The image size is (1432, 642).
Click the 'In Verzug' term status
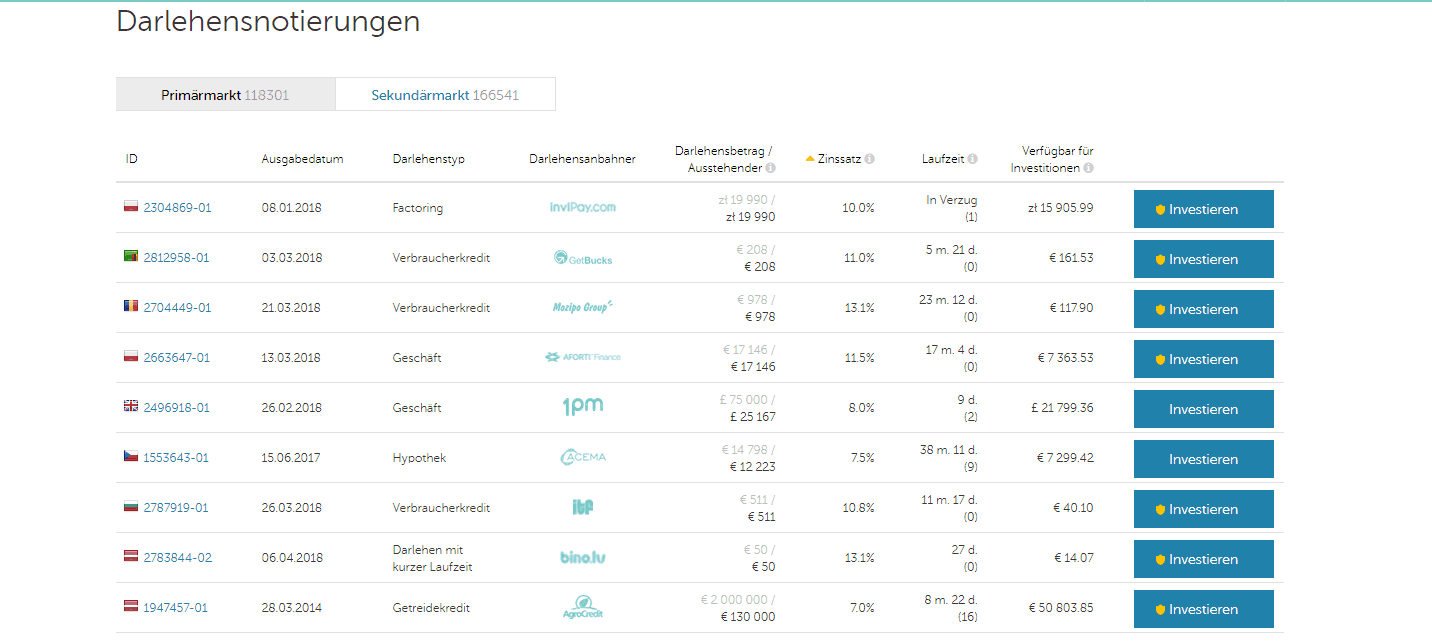coord(952,200)
